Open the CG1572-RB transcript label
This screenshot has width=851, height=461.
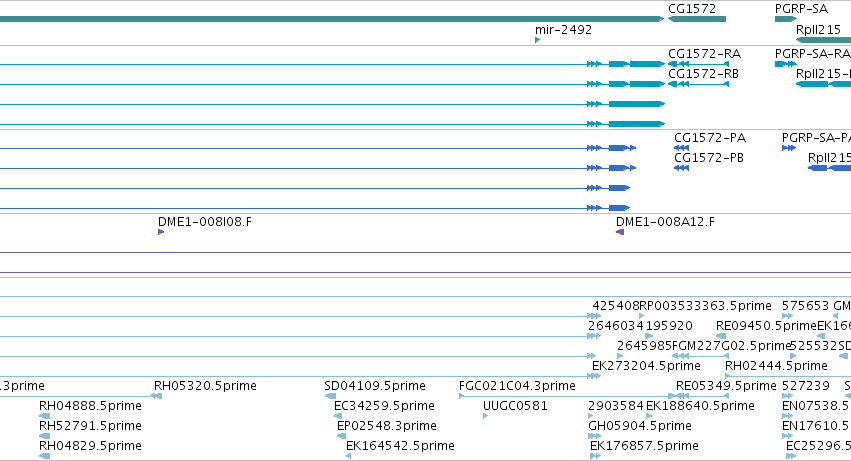point(703,74)
